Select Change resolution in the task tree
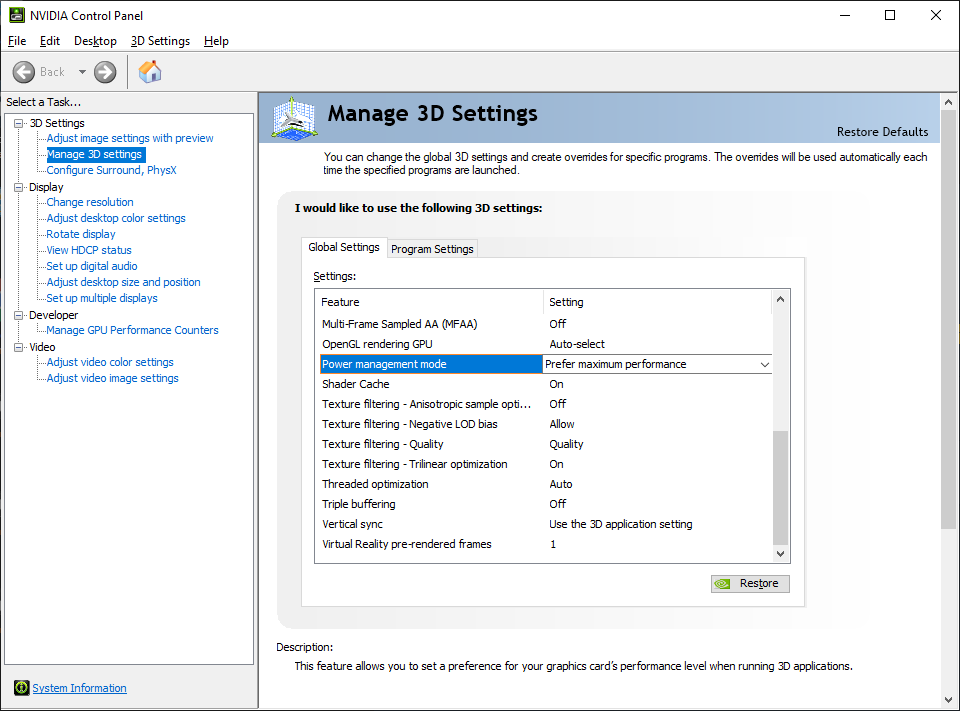 90,202
